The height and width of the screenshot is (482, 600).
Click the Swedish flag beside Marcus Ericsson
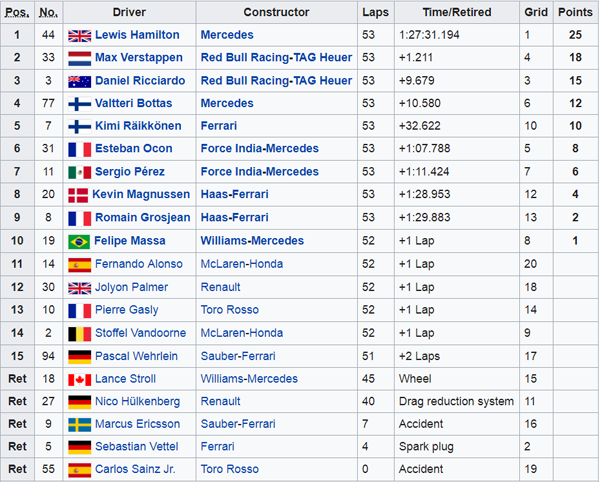80,425
